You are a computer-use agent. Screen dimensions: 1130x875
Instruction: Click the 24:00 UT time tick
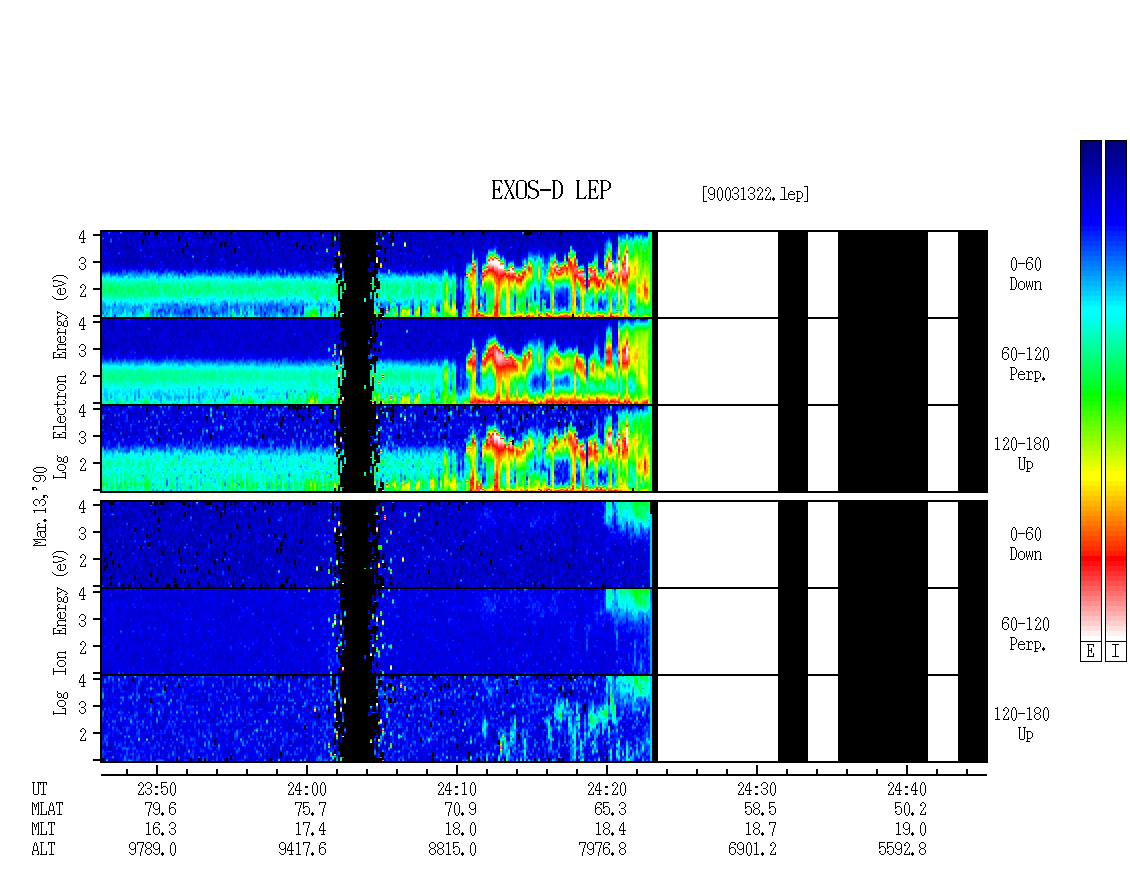pos(306,789)
